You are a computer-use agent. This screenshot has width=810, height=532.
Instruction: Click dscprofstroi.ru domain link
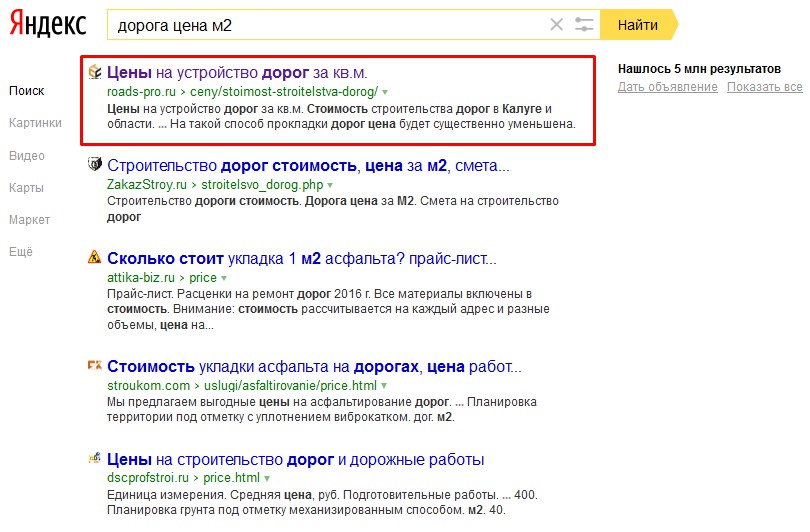pos(148,478)
